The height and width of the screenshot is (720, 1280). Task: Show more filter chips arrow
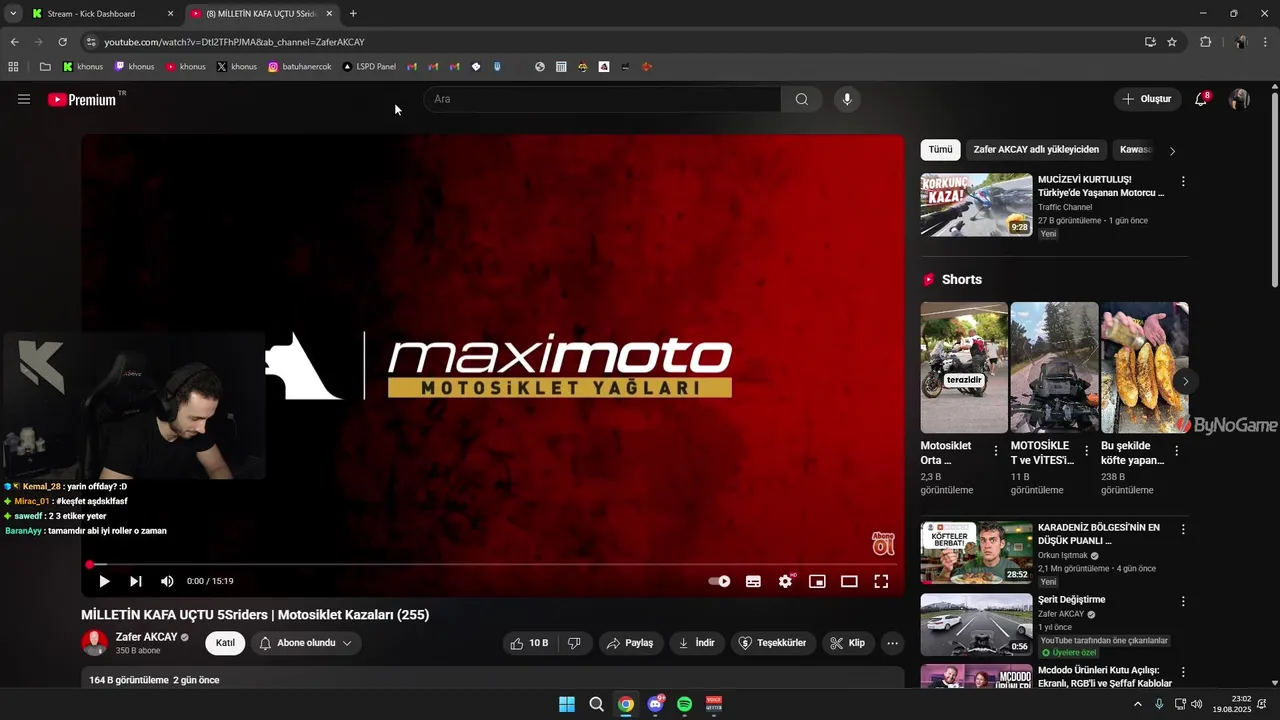1172,151
